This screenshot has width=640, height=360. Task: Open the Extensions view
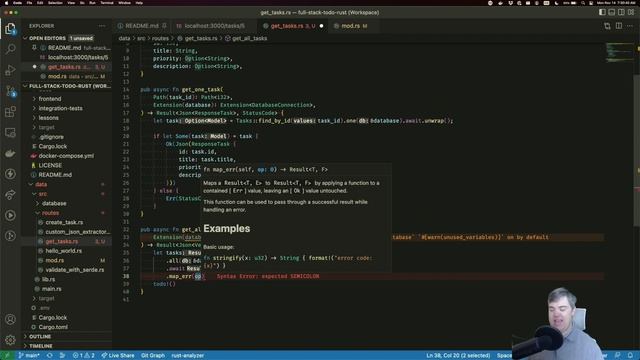click(10, 111)
